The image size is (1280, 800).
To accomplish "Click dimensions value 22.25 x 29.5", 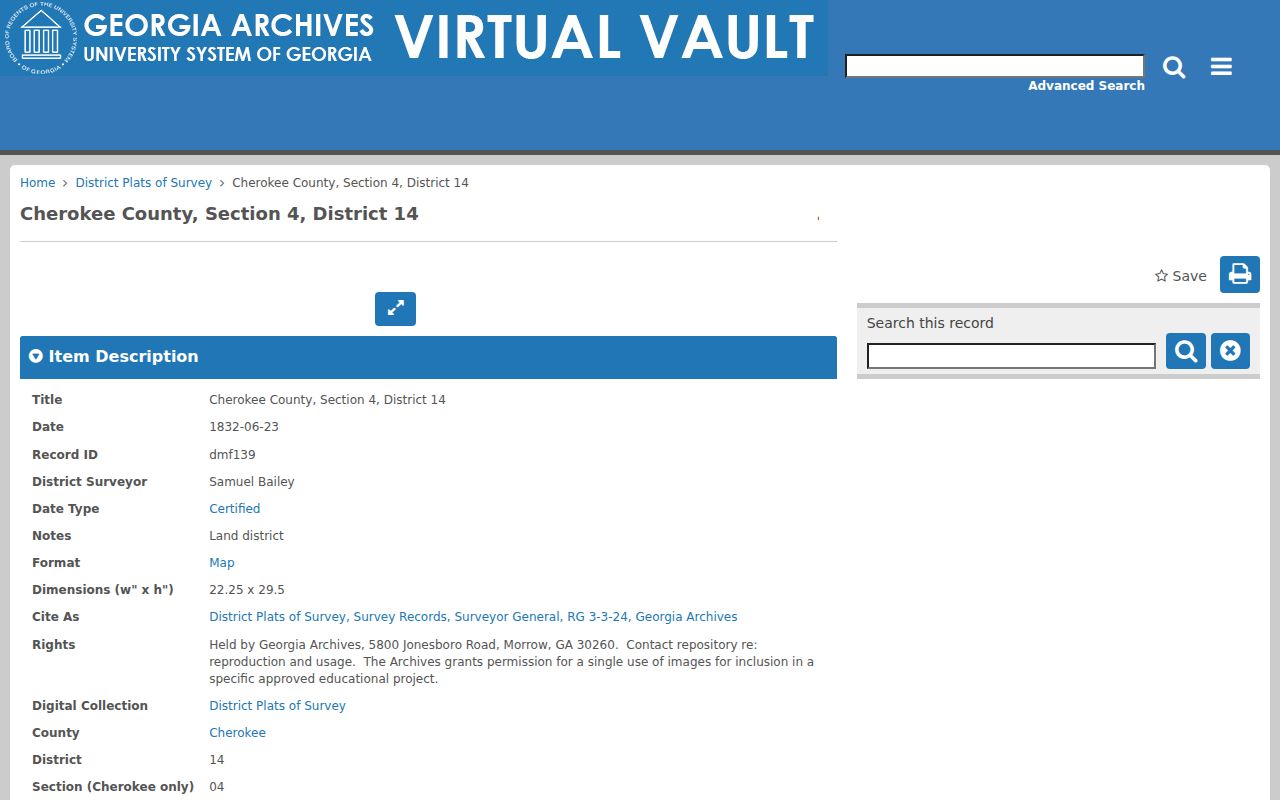I will coord(247,590).
